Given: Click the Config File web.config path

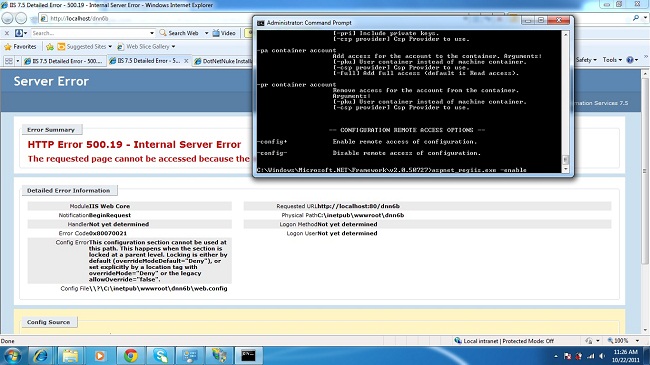Looking at the screenshot, I should 158,288.
